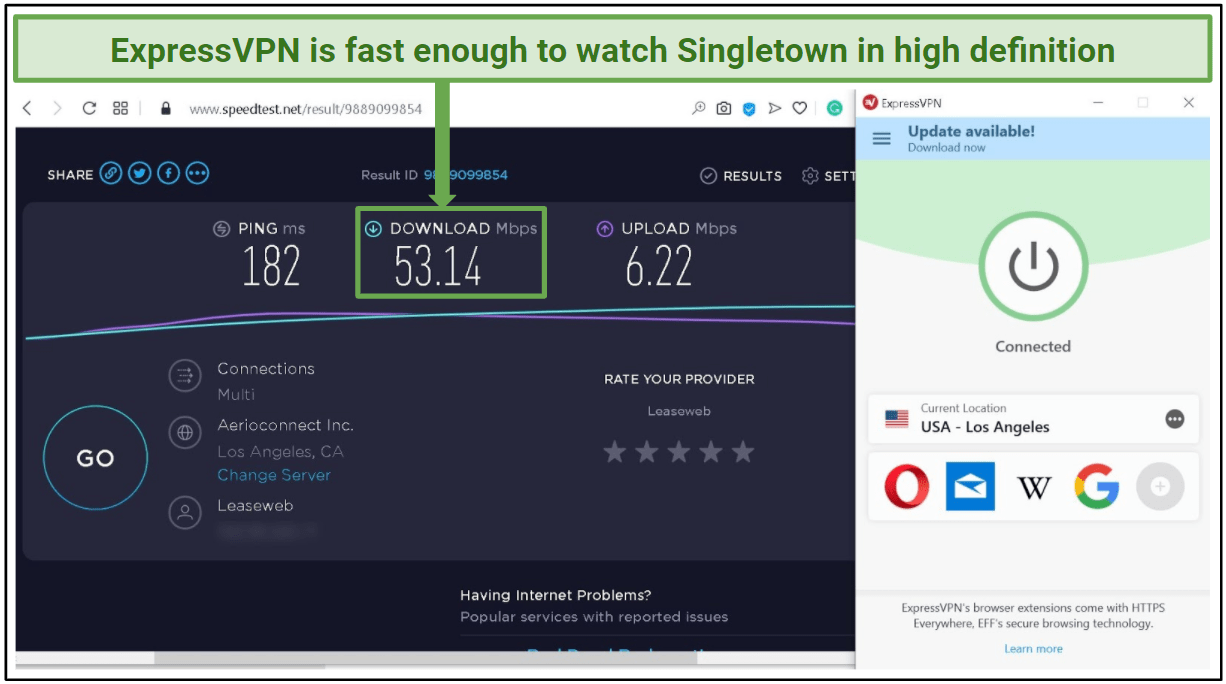Copy result link via share link icon
Screen dimensions: 1226x684
111,174
